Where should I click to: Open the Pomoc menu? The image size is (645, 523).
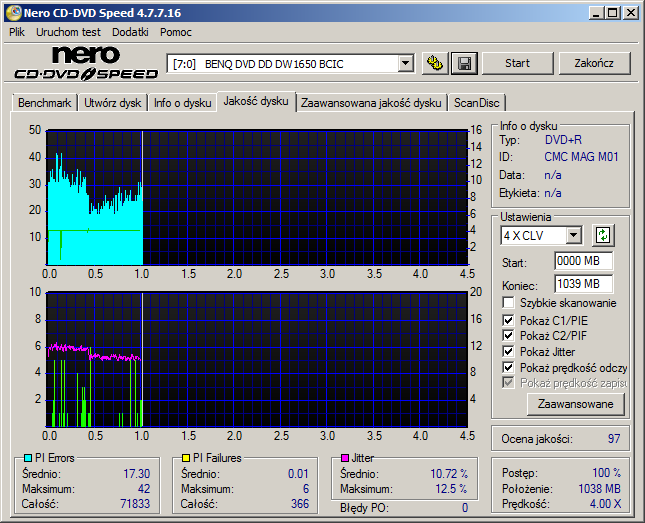[x=176, y=32]
